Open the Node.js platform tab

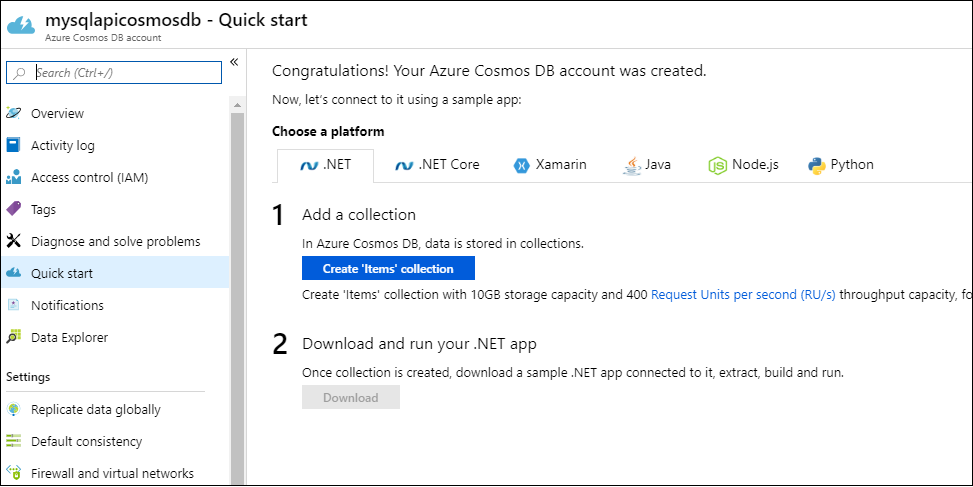743,165
